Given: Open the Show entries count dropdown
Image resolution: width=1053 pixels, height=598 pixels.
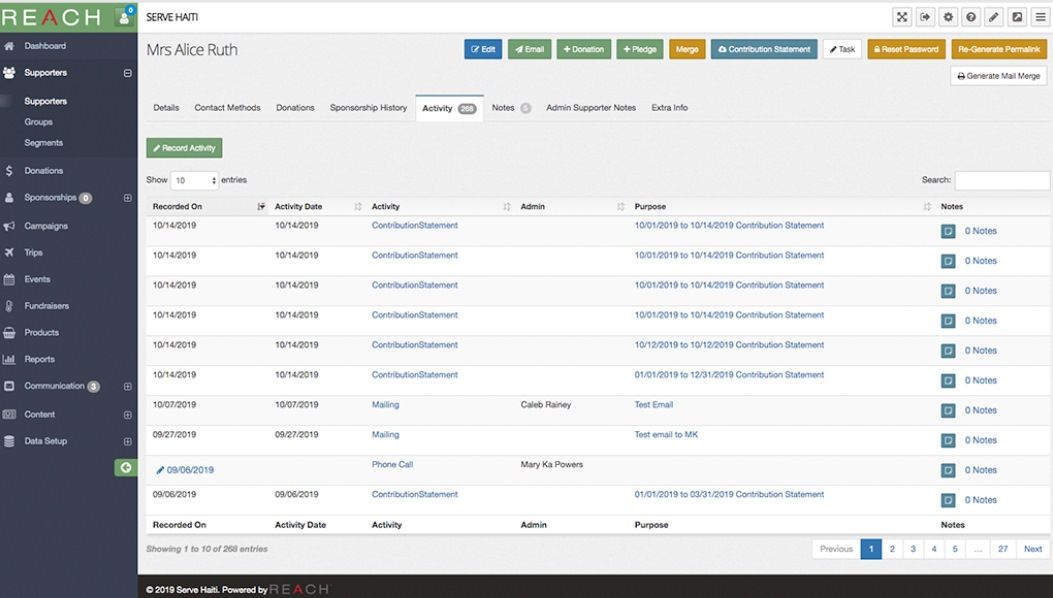Looking at the screenshot, I should click(194, 180).
